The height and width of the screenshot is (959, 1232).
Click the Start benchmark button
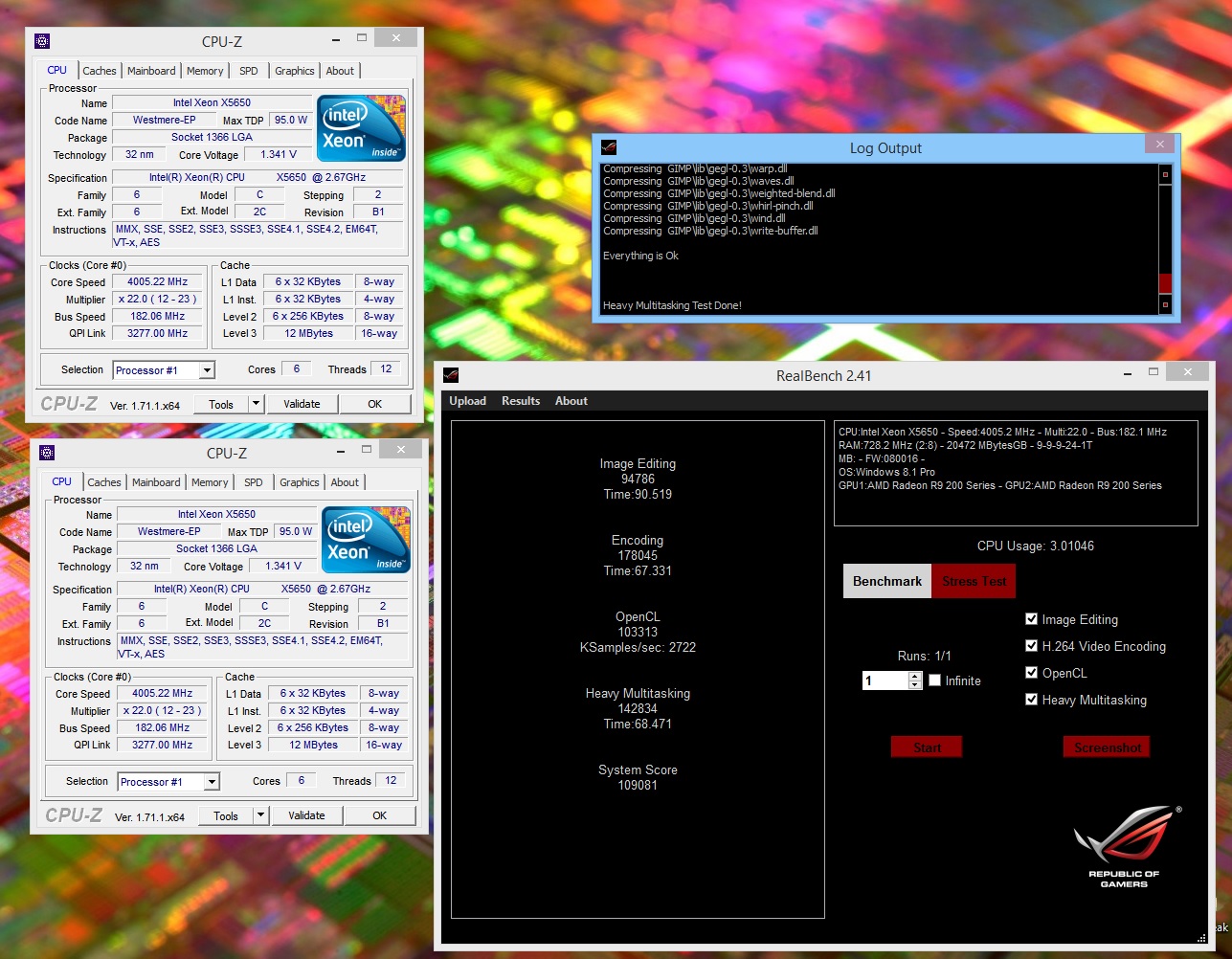927,747
